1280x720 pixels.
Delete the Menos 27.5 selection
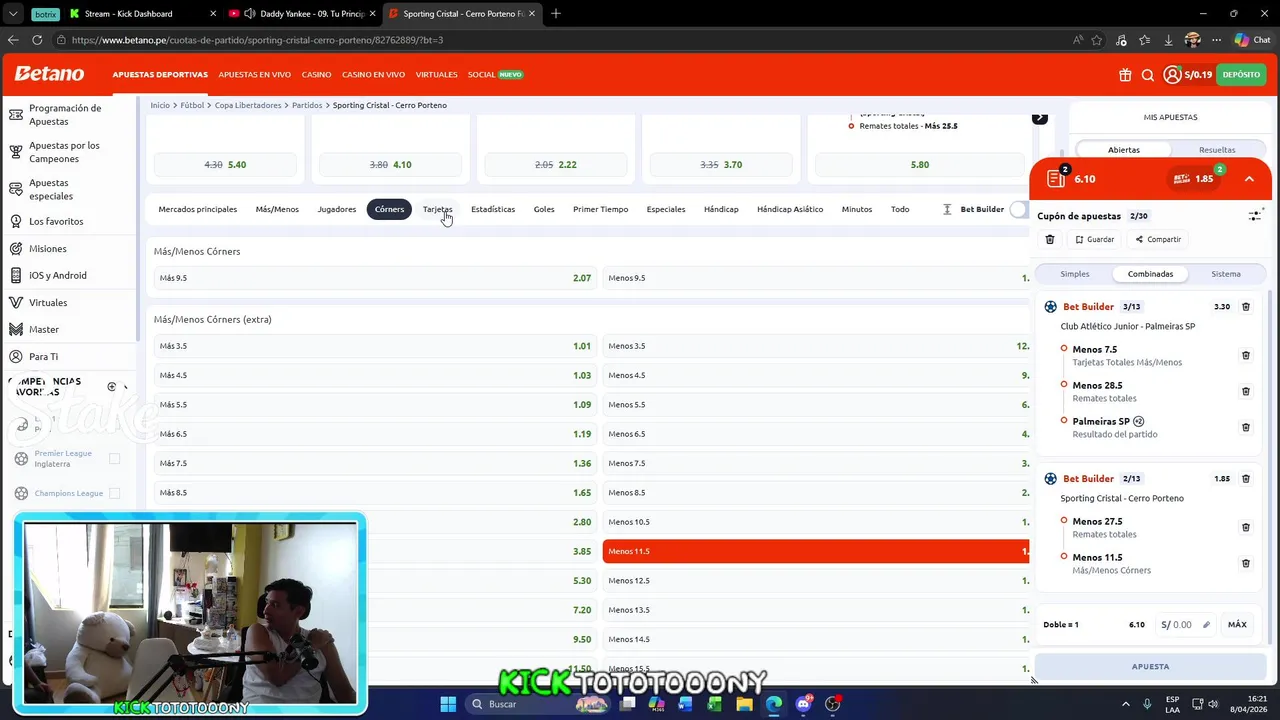click(1246, 527)
